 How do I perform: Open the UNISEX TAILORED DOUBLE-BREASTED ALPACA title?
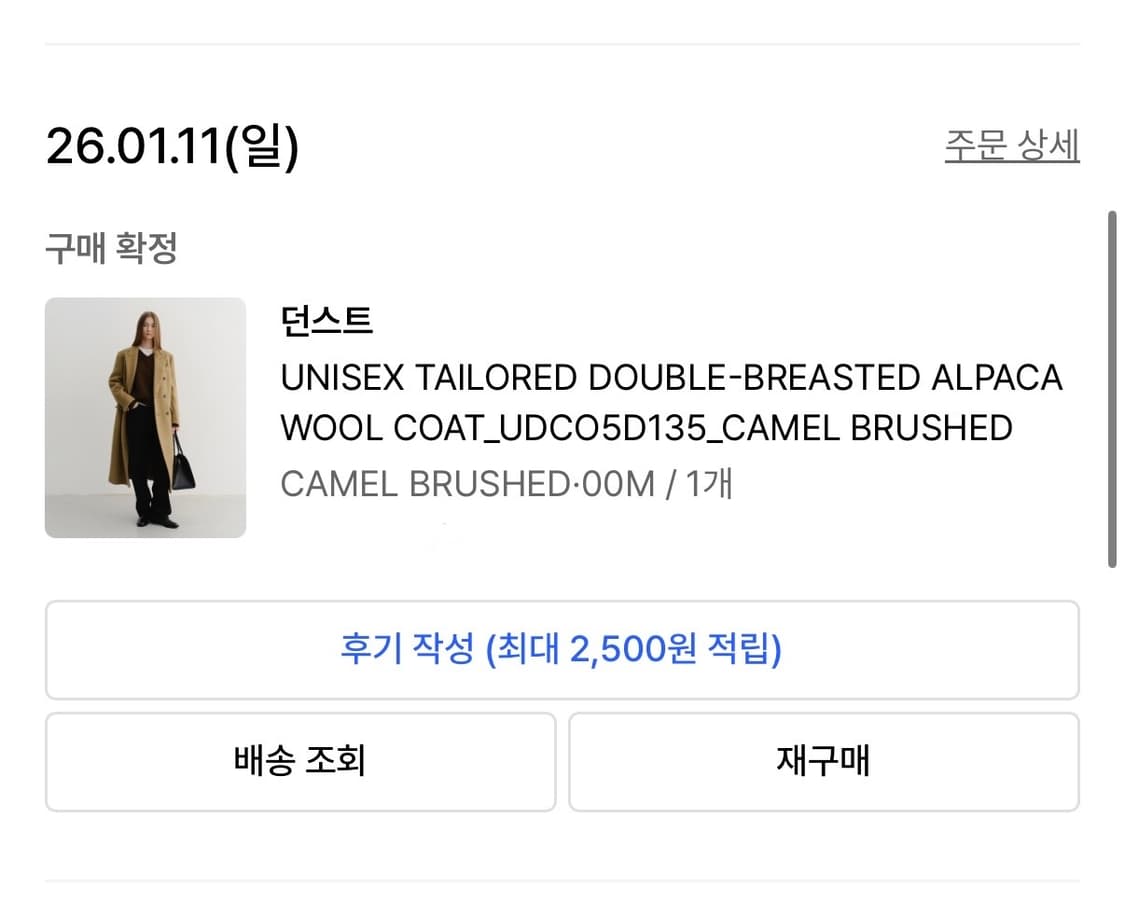670,378
